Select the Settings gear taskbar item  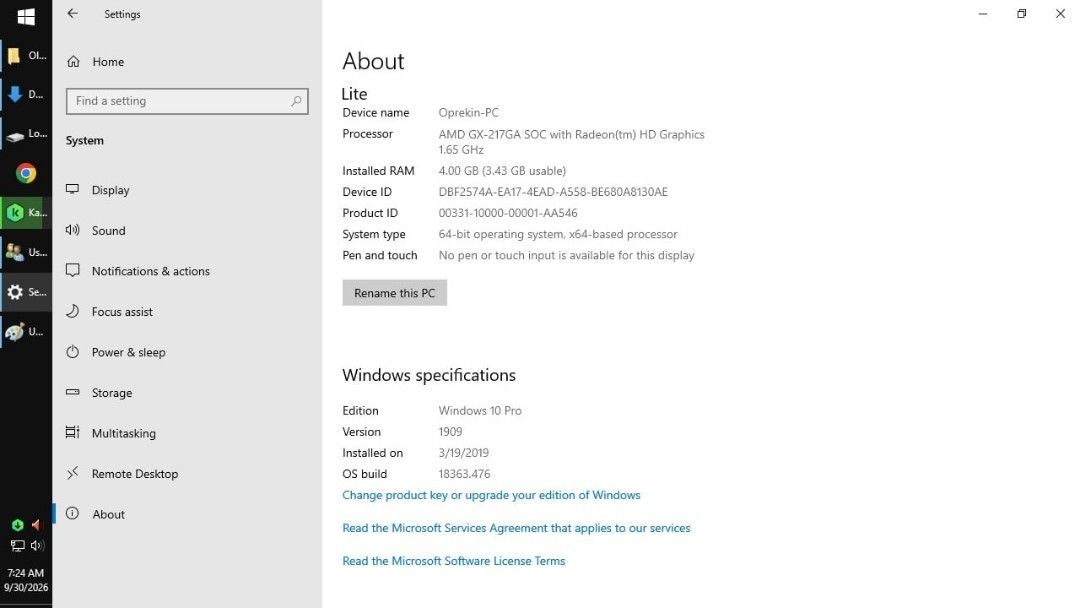point(25,292)
